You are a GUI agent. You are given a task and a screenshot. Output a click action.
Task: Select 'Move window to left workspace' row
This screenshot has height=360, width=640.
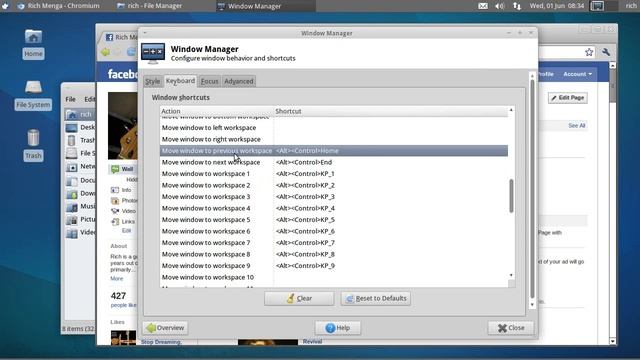[x=334, y=128]
